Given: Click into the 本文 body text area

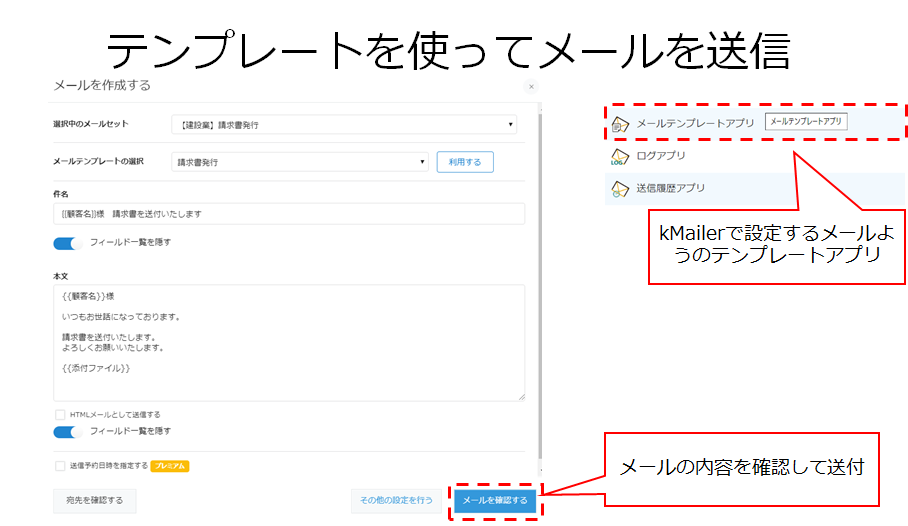Looking at the screenshot, I should [x=289, y=342].
